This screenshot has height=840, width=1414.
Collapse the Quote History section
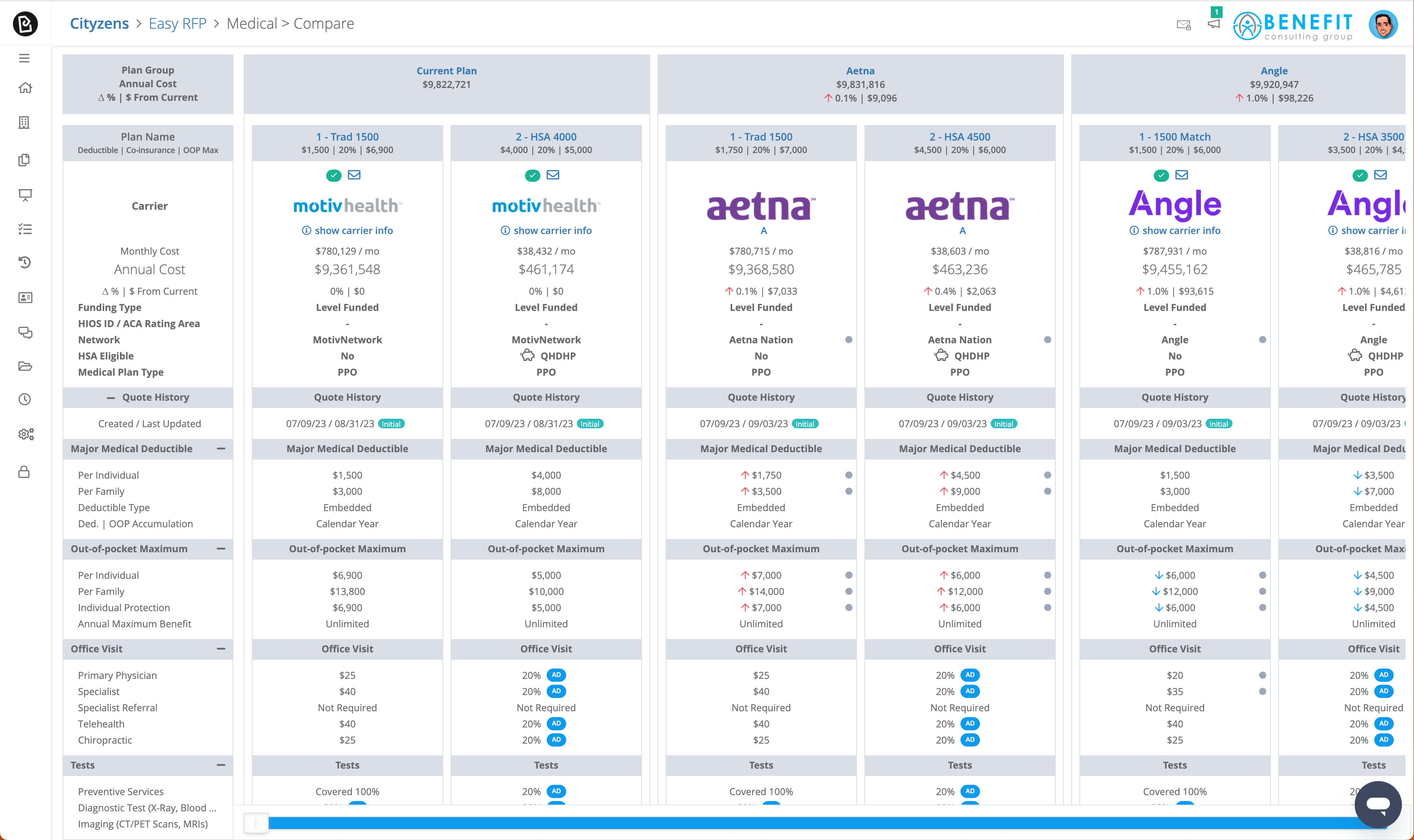(111, 398)
